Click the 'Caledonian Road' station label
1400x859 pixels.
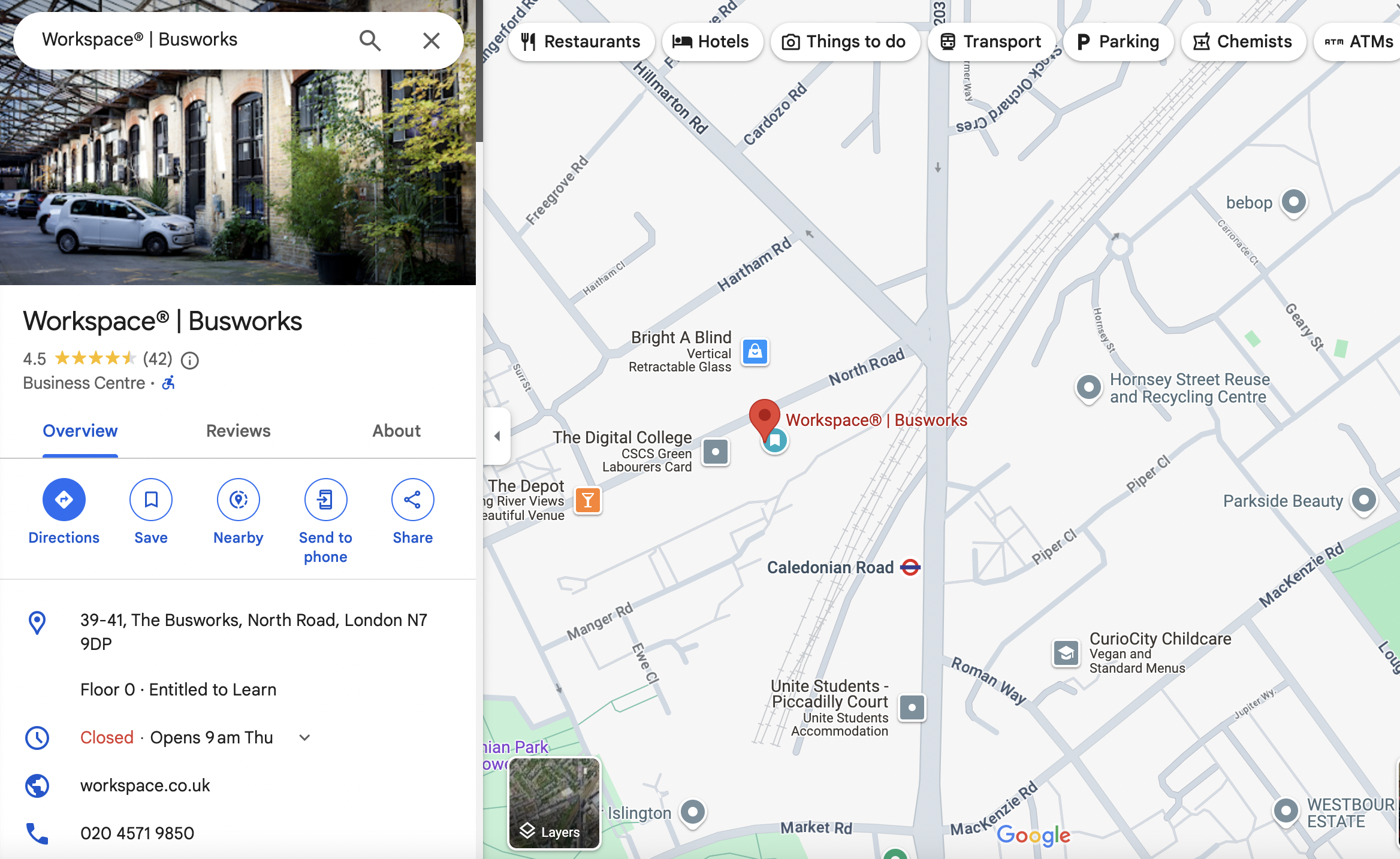[830, 567]
